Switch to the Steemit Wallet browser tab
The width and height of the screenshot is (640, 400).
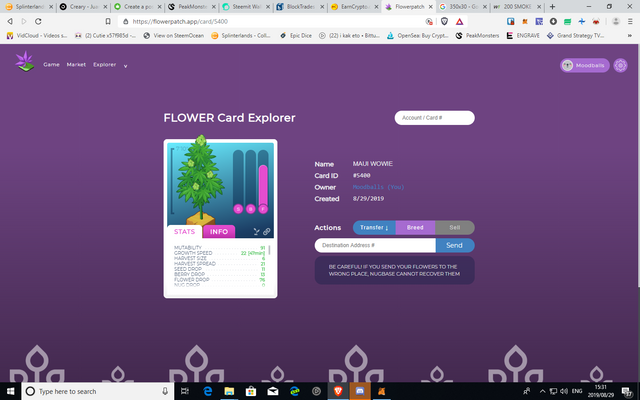(x=246, y=7)
